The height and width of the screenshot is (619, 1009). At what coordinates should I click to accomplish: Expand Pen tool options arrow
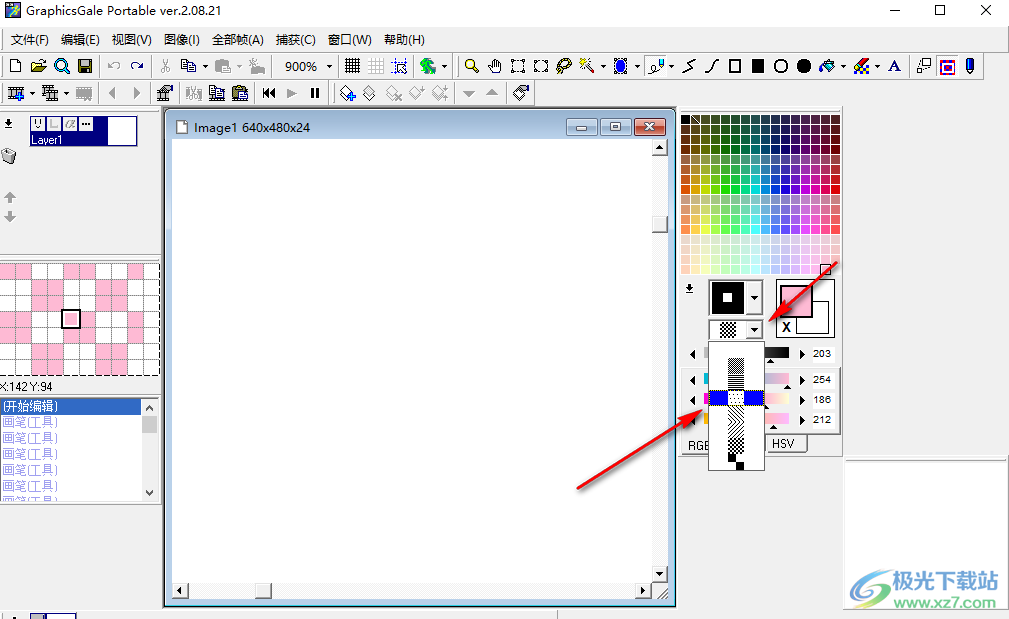(671, 66)
